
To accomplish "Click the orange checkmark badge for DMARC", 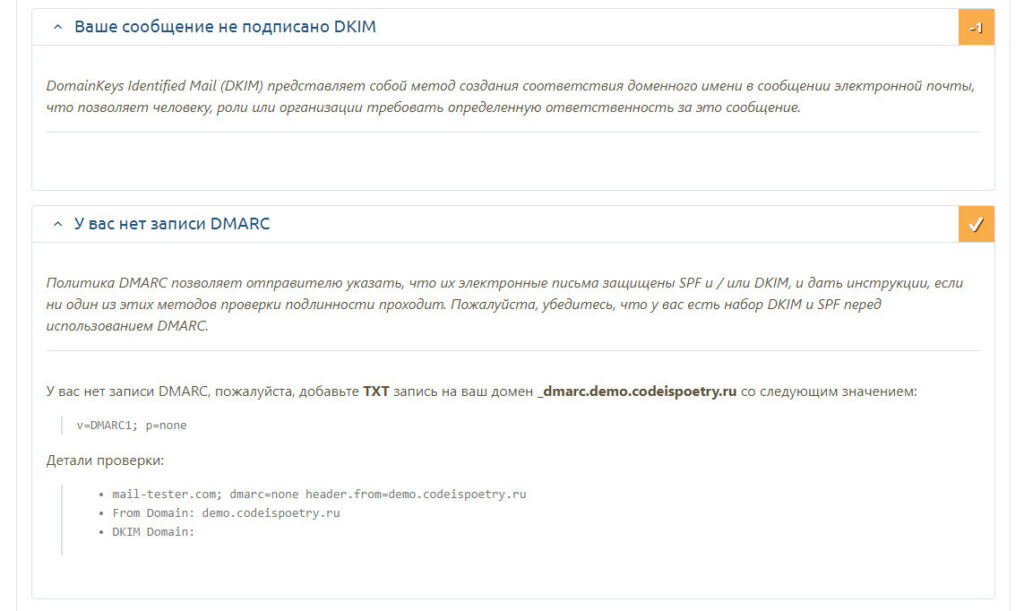I will tap(976, 225).
